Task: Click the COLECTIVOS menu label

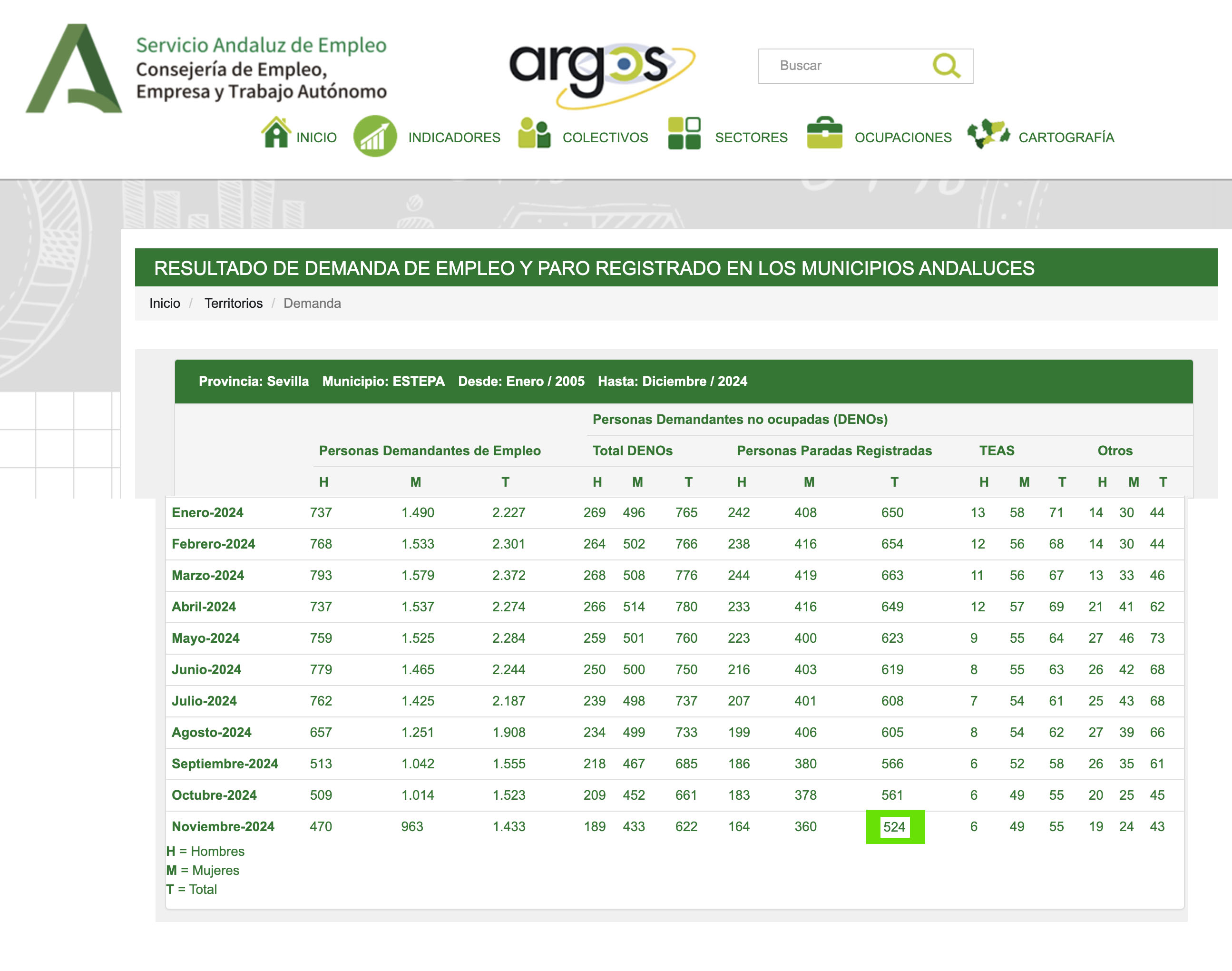Action: [x=605, y=137]
